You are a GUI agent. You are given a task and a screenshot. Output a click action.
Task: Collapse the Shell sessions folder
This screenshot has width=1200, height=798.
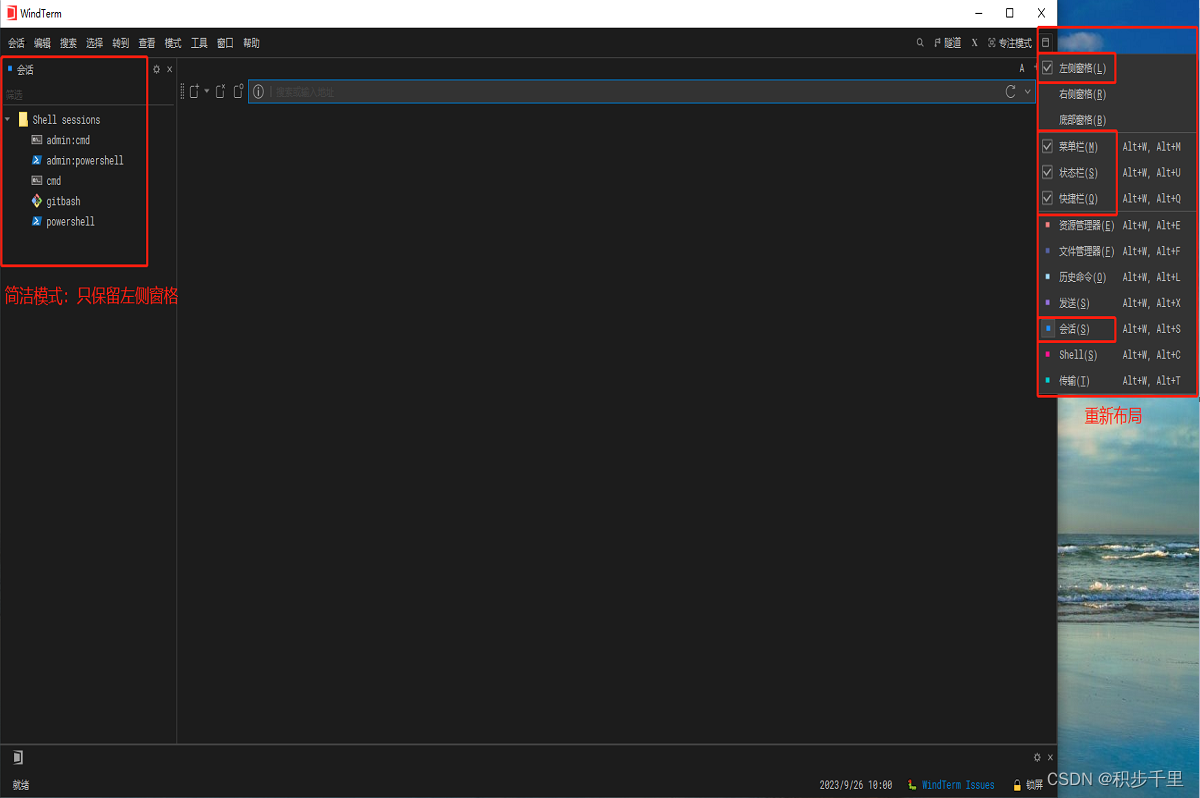click(8, 120)
